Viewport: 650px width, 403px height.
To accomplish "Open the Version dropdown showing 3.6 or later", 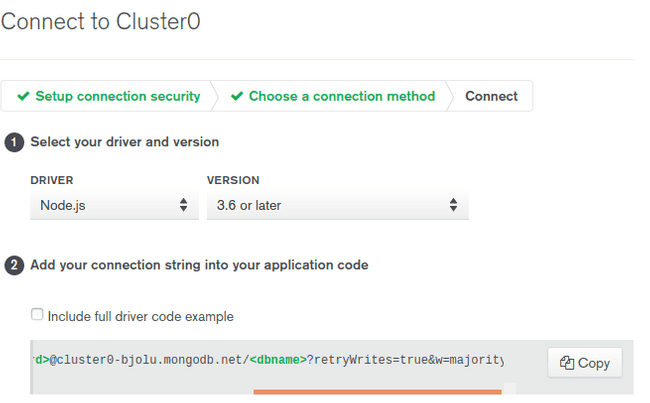I will pyautogui.click(x=338, y=205).
